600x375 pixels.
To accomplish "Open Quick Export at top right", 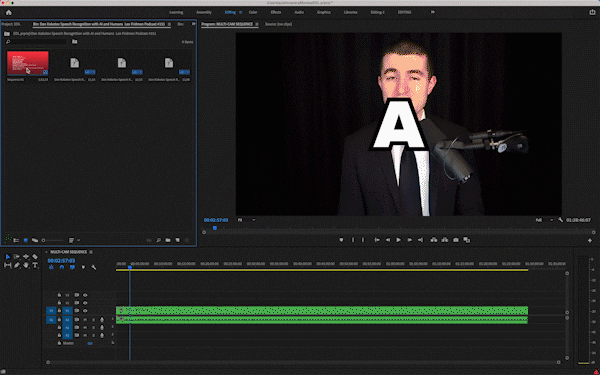I will tap(592, 12).
